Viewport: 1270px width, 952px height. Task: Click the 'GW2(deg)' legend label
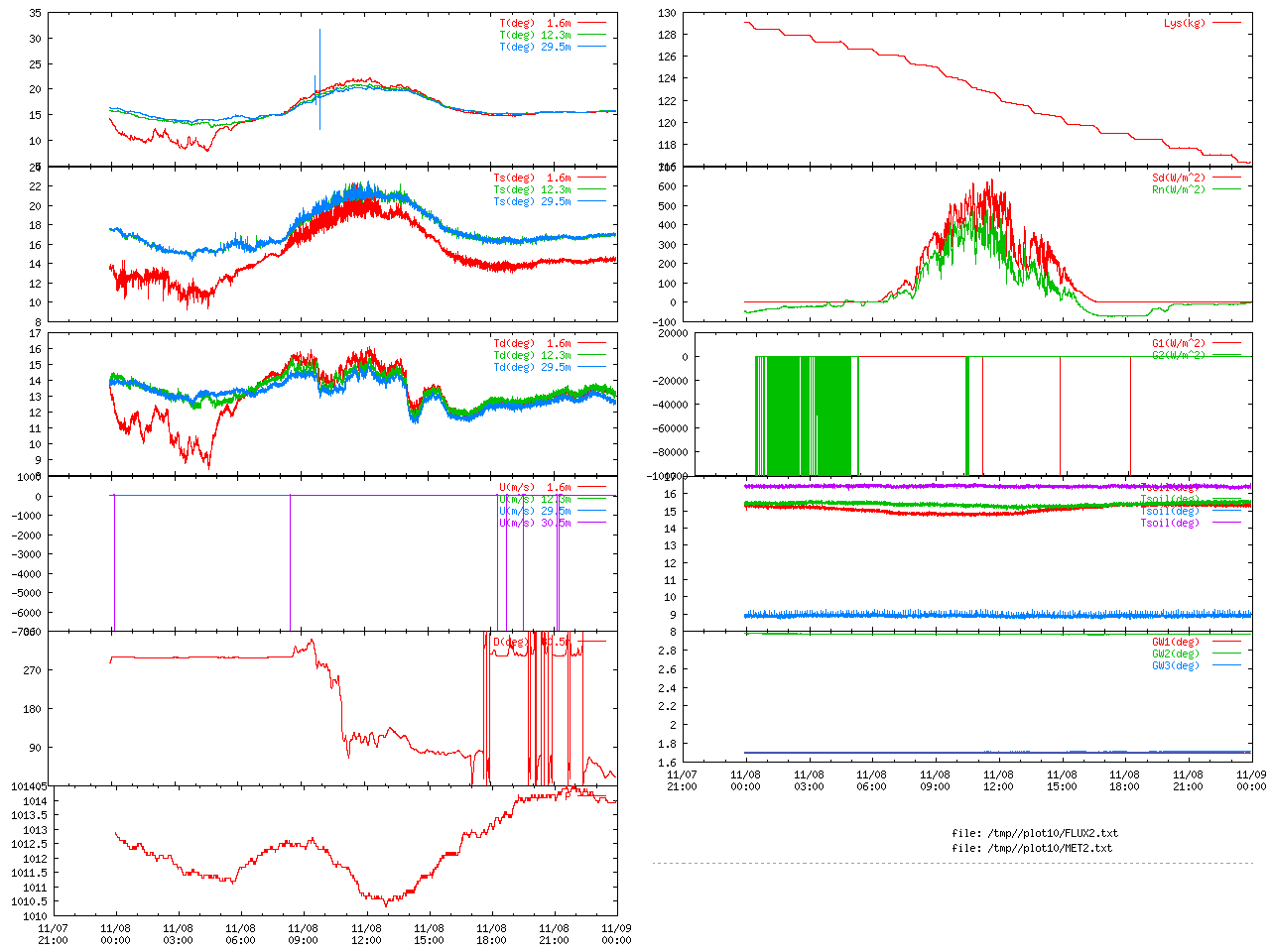pyautogui.click(x=1176, y=654)
